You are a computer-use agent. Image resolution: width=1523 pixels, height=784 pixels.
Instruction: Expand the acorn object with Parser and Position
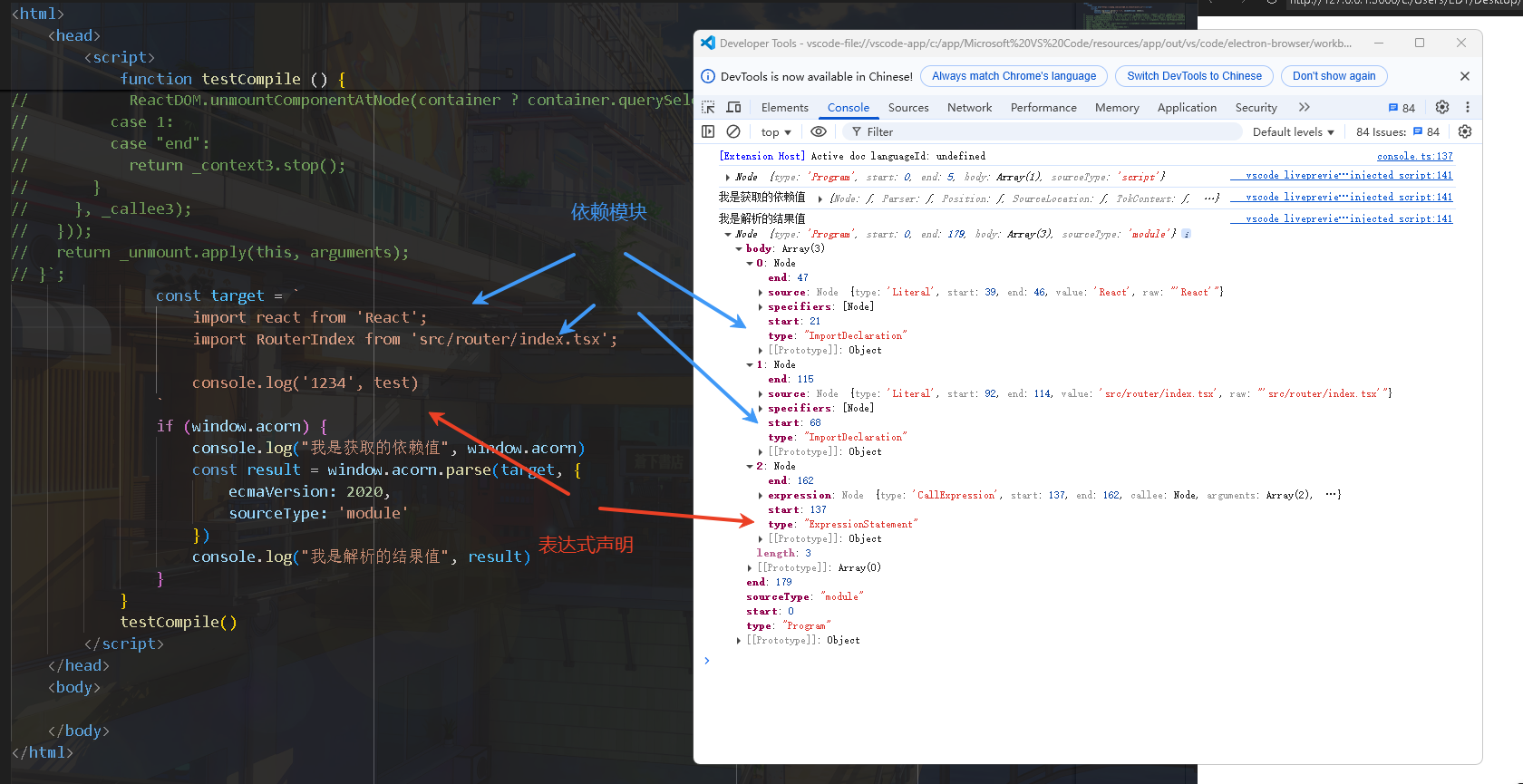(x=820, y=198)
